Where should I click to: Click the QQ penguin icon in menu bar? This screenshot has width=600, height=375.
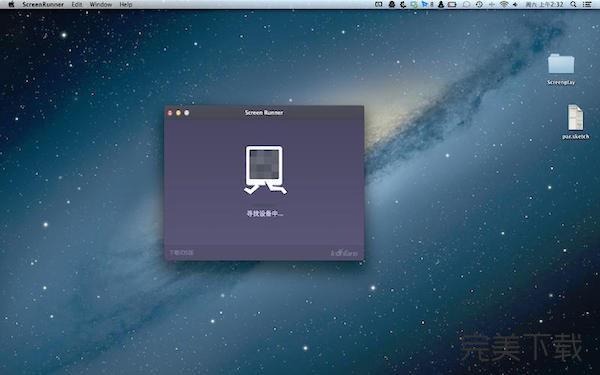391,4
